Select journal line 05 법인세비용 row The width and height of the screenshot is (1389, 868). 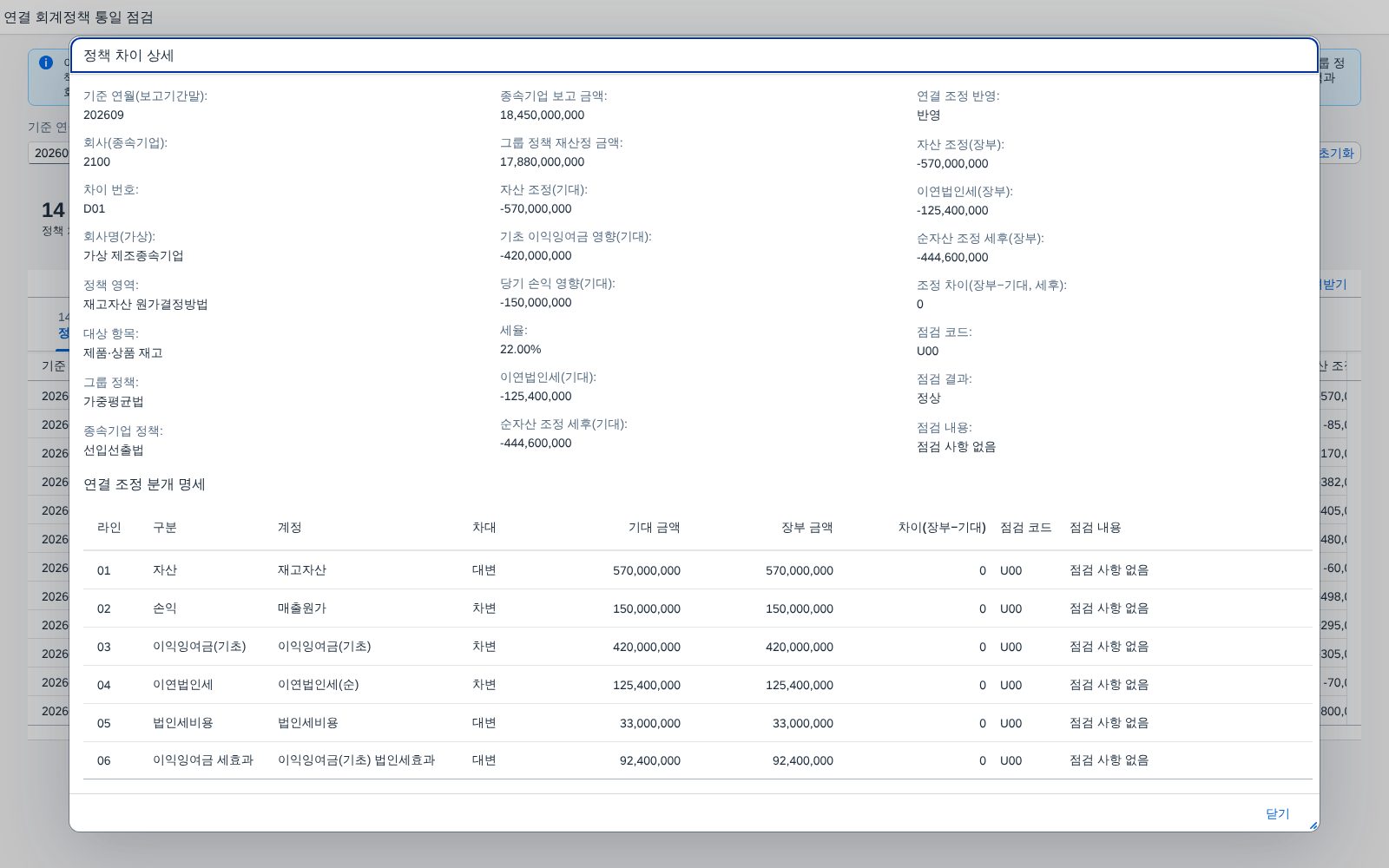698,723
